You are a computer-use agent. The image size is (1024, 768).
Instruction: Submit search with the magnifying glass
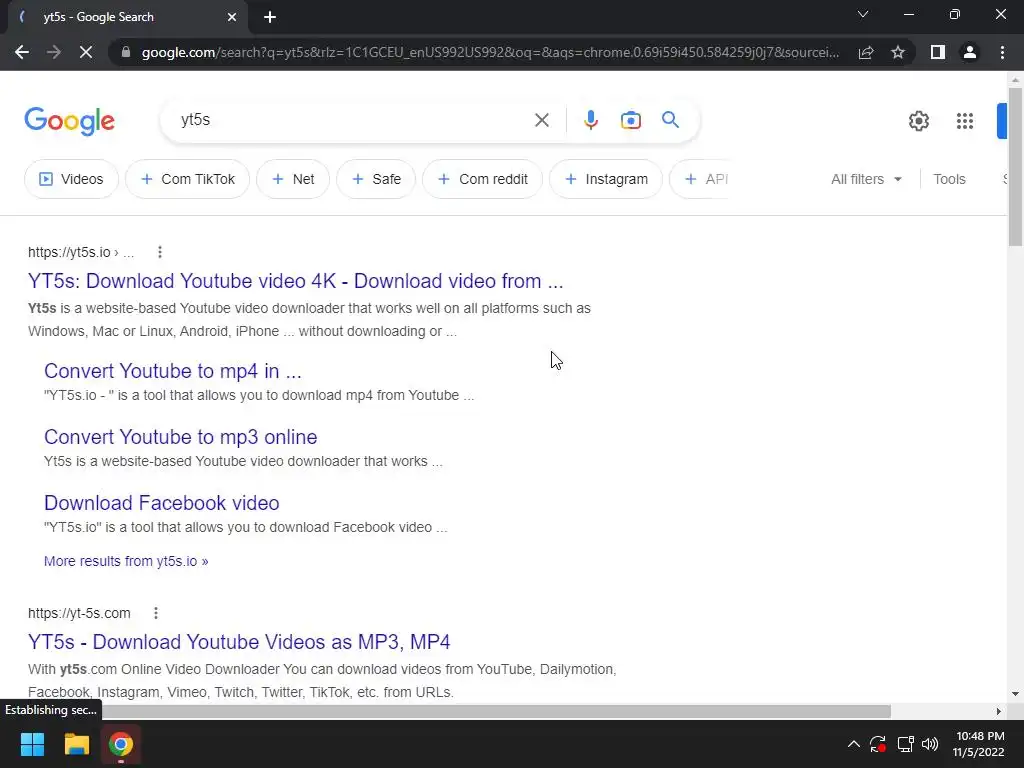(670, 120)
